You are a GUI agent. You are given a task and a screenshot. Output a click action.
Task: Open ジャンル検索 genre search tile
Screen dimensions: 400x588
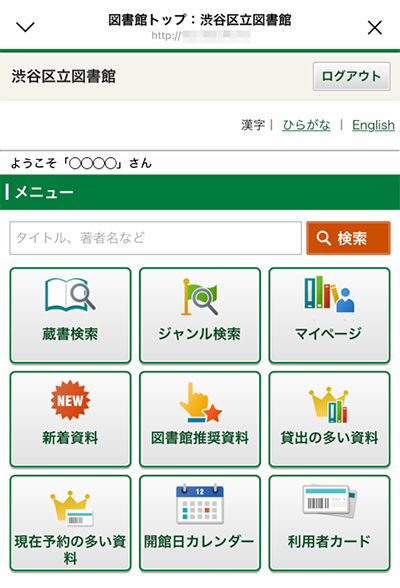[200, 315]
